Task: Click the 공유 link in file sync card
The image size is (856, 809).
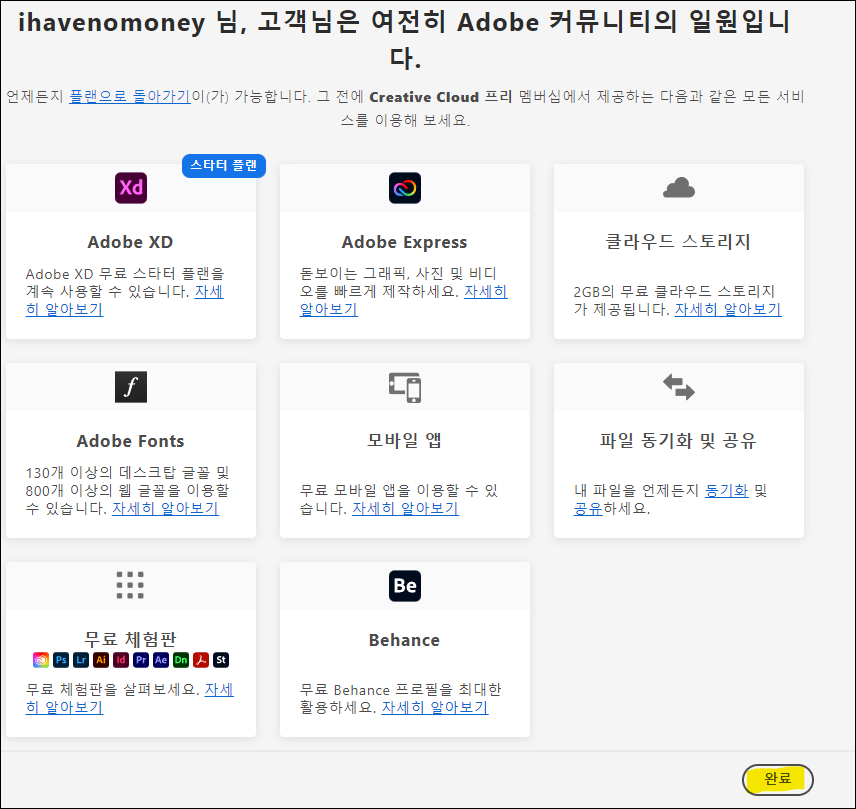Action: pyautogui.click(x=587, y=508)
